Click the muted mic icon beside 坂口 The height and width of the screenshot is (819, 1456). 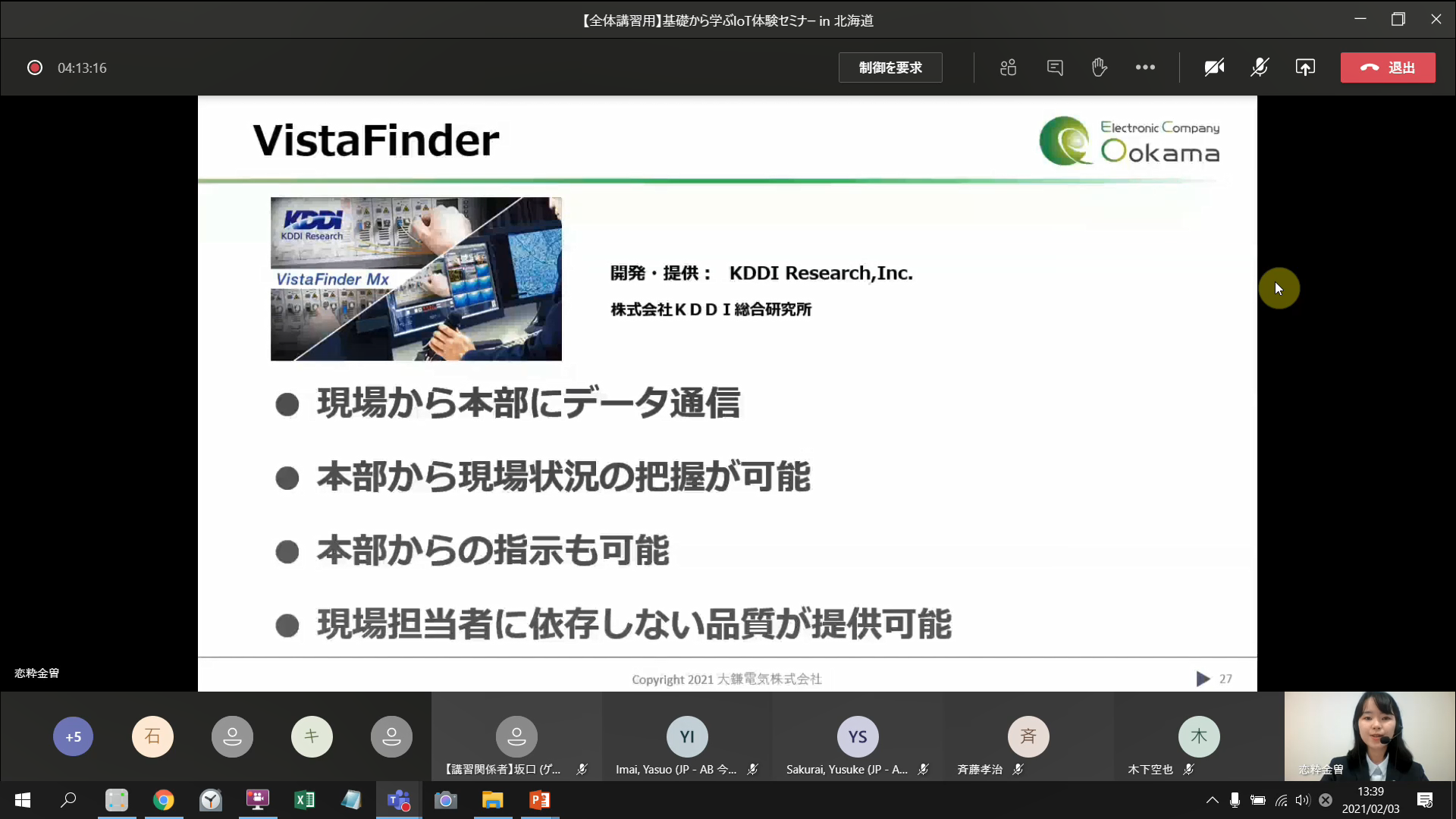(582, 769)
